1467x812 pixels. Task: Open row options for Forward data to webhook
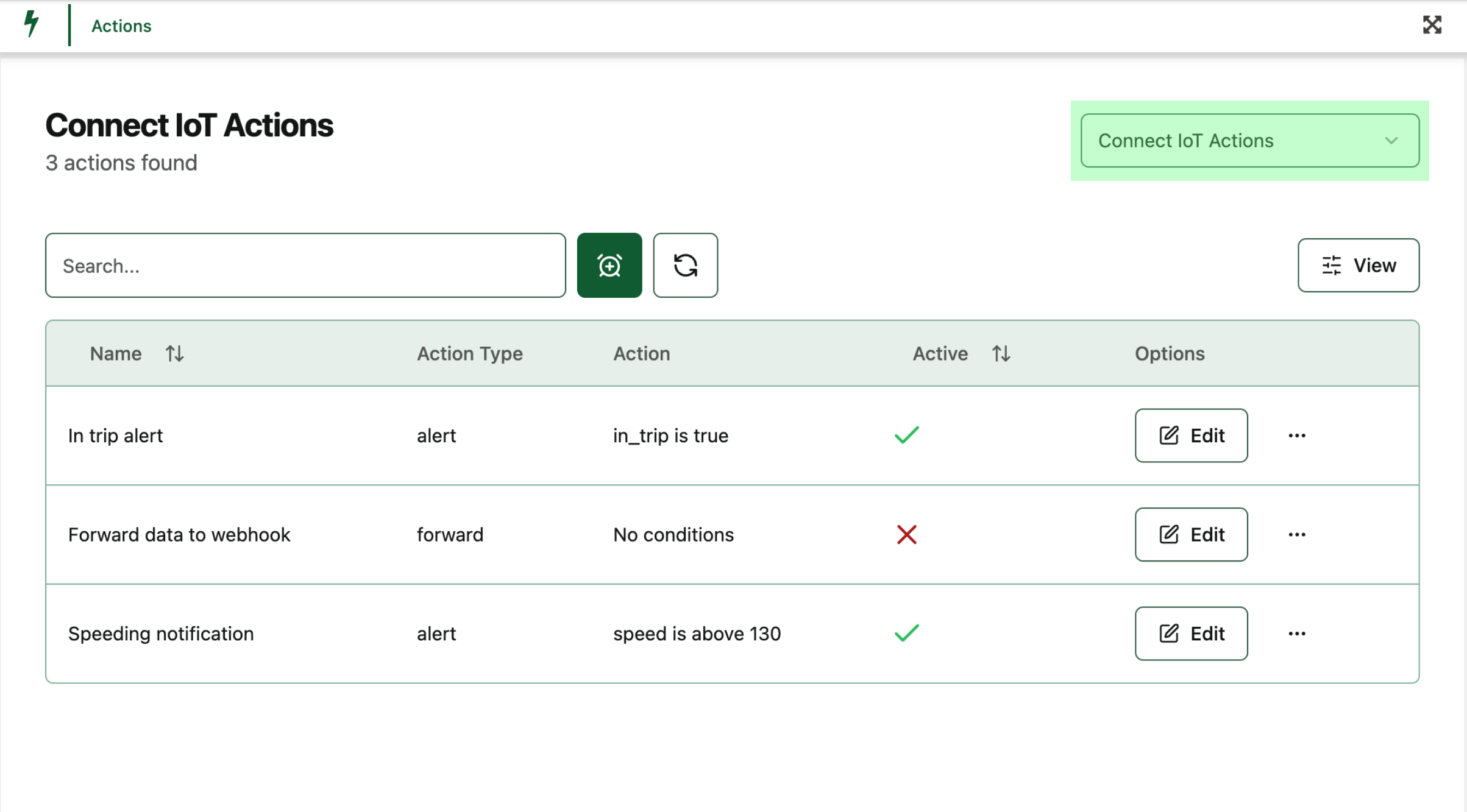point(1297,534)
